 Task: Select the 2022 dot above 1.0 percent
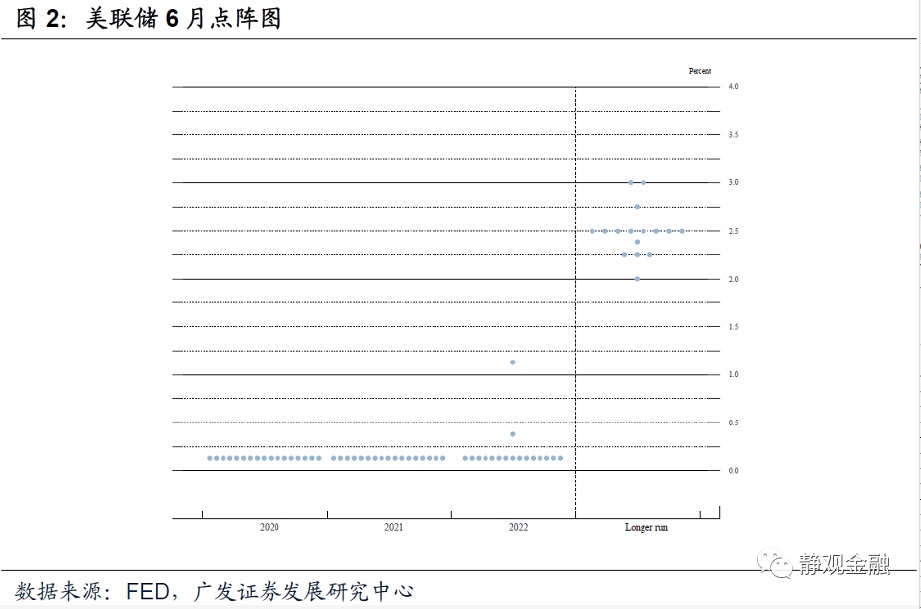(513, 362)
